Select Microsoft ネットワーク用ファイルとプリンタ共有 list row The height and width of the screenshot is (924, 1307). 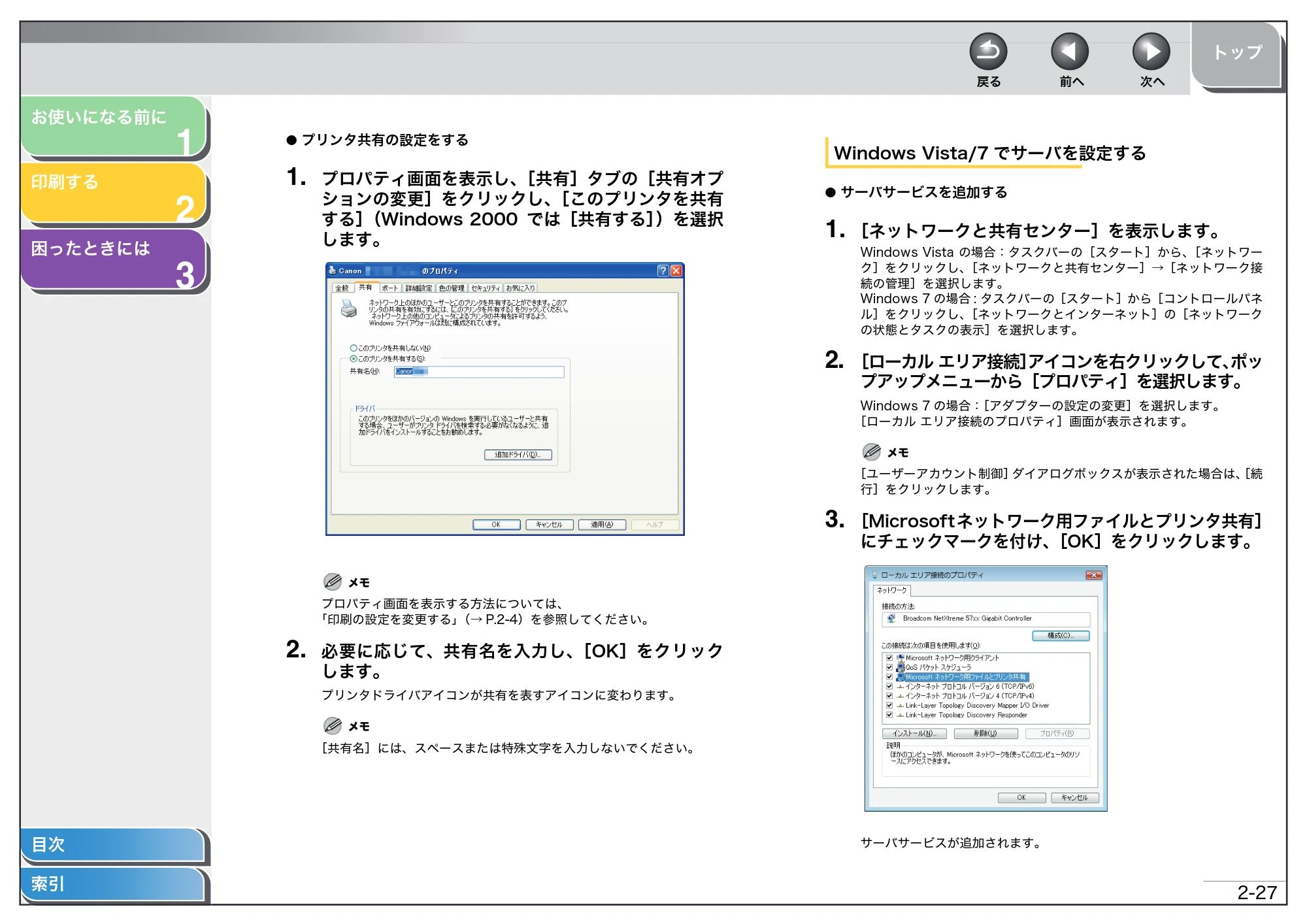[x=966, y=677]
